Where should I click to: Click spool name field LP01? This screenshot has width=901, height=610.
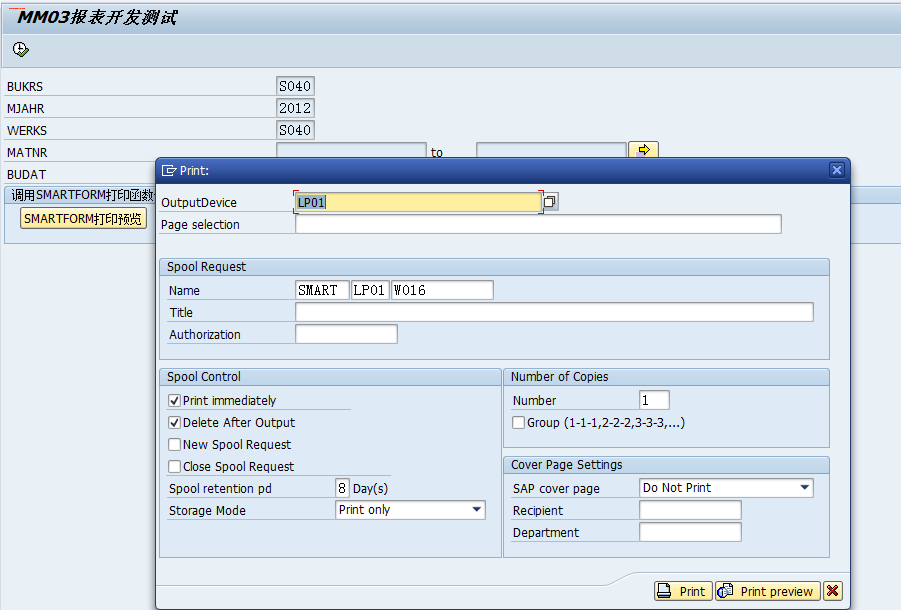(369, 290)
